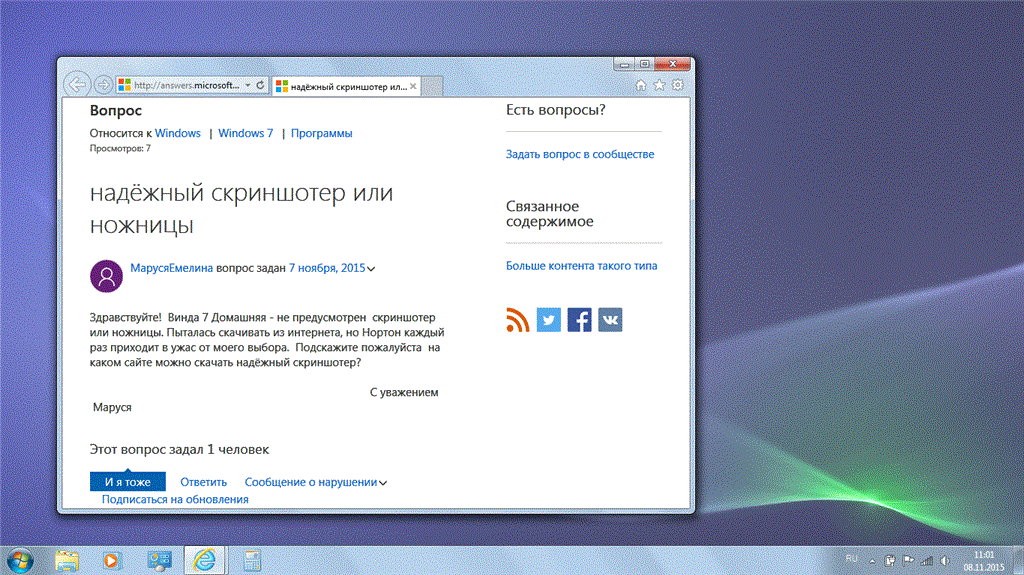1024x575 pixels.
Task: Expand the chevron next to the question date
Action: (x=371, y=269)
